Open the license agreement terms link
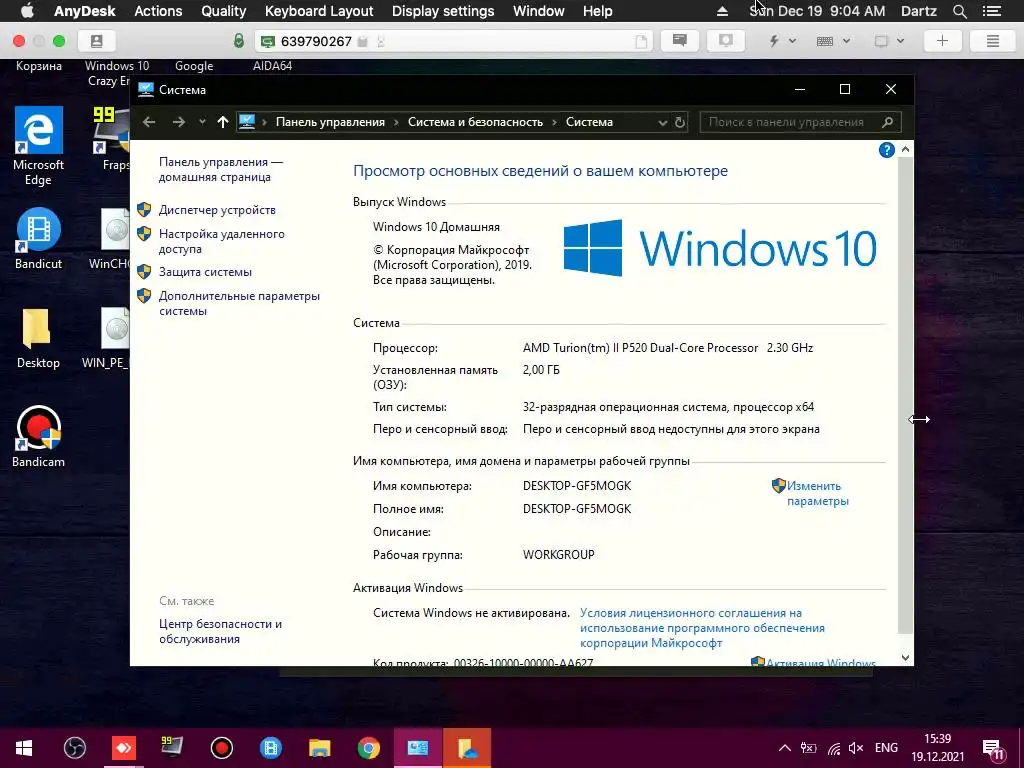 [702, 628]
